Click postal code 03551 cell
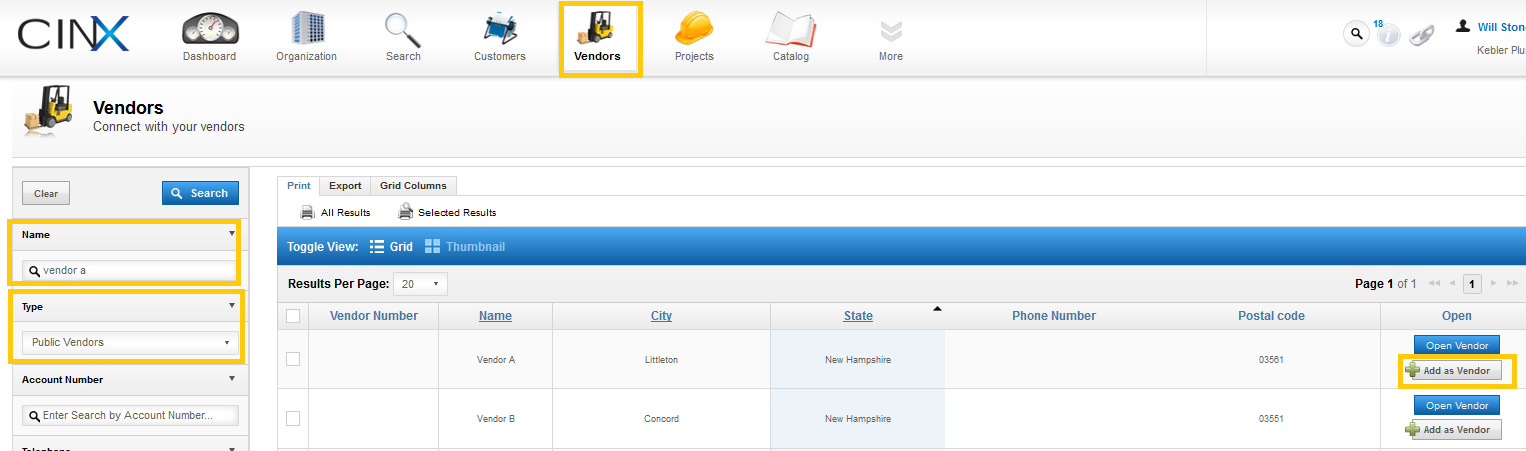The width and height of the screenshot is (1526, 451). (x=1271, y=419)
